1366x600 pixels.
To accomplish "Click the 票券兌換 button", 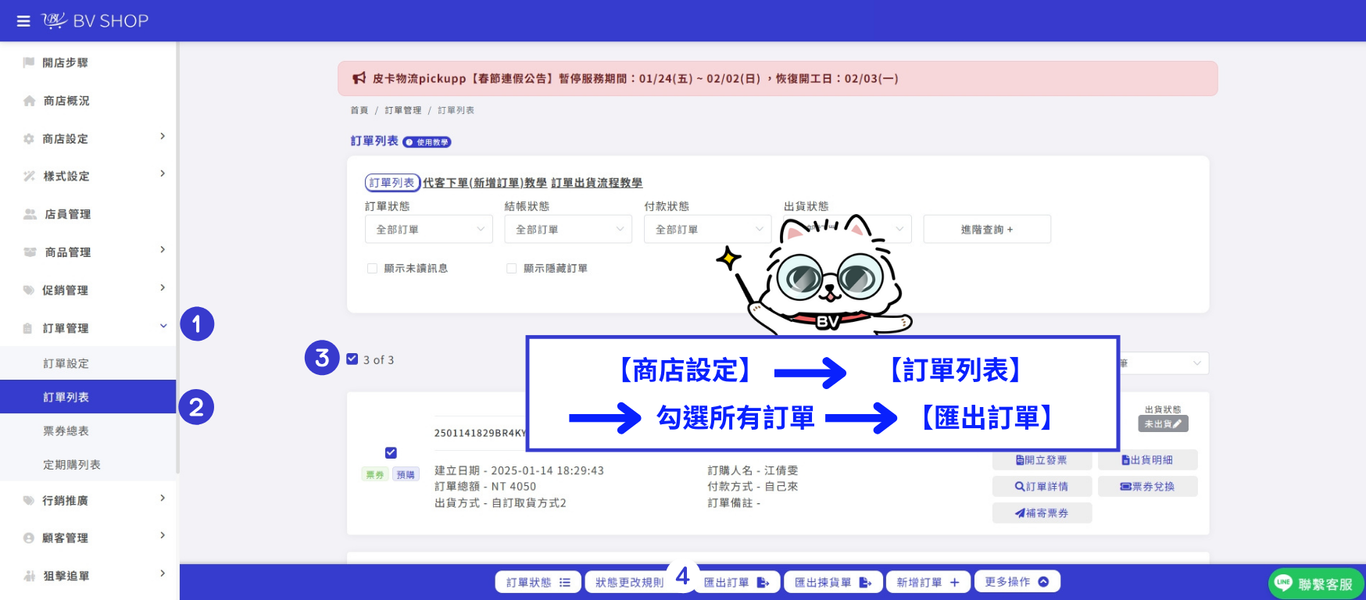I will [1147, 487].
